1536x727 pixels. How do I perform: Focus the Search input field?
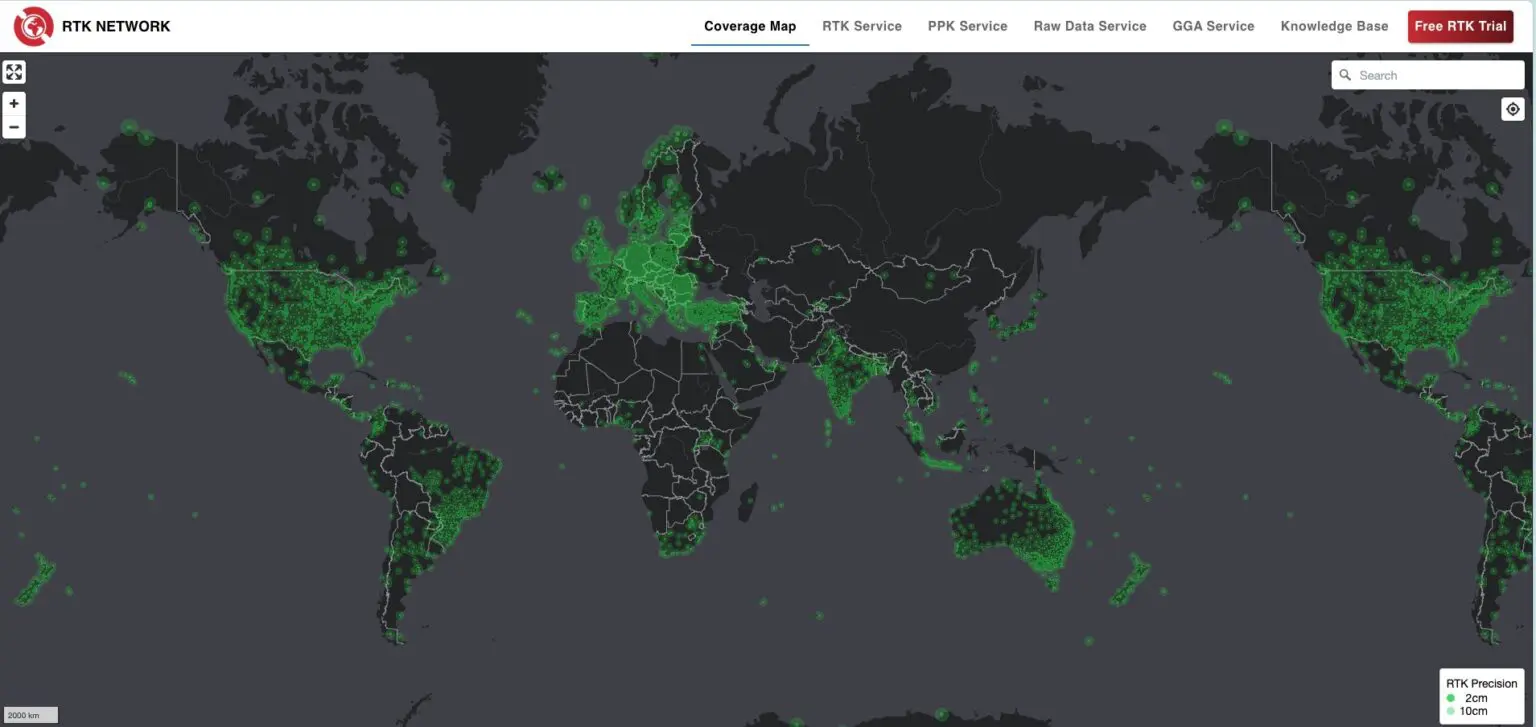[1436, 75]
